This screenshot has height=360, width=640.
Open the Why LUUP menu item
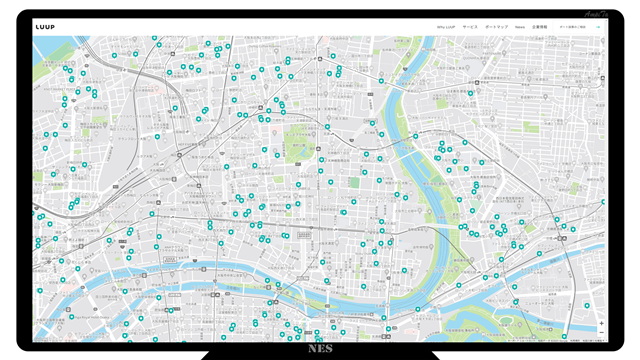point(446,27)
